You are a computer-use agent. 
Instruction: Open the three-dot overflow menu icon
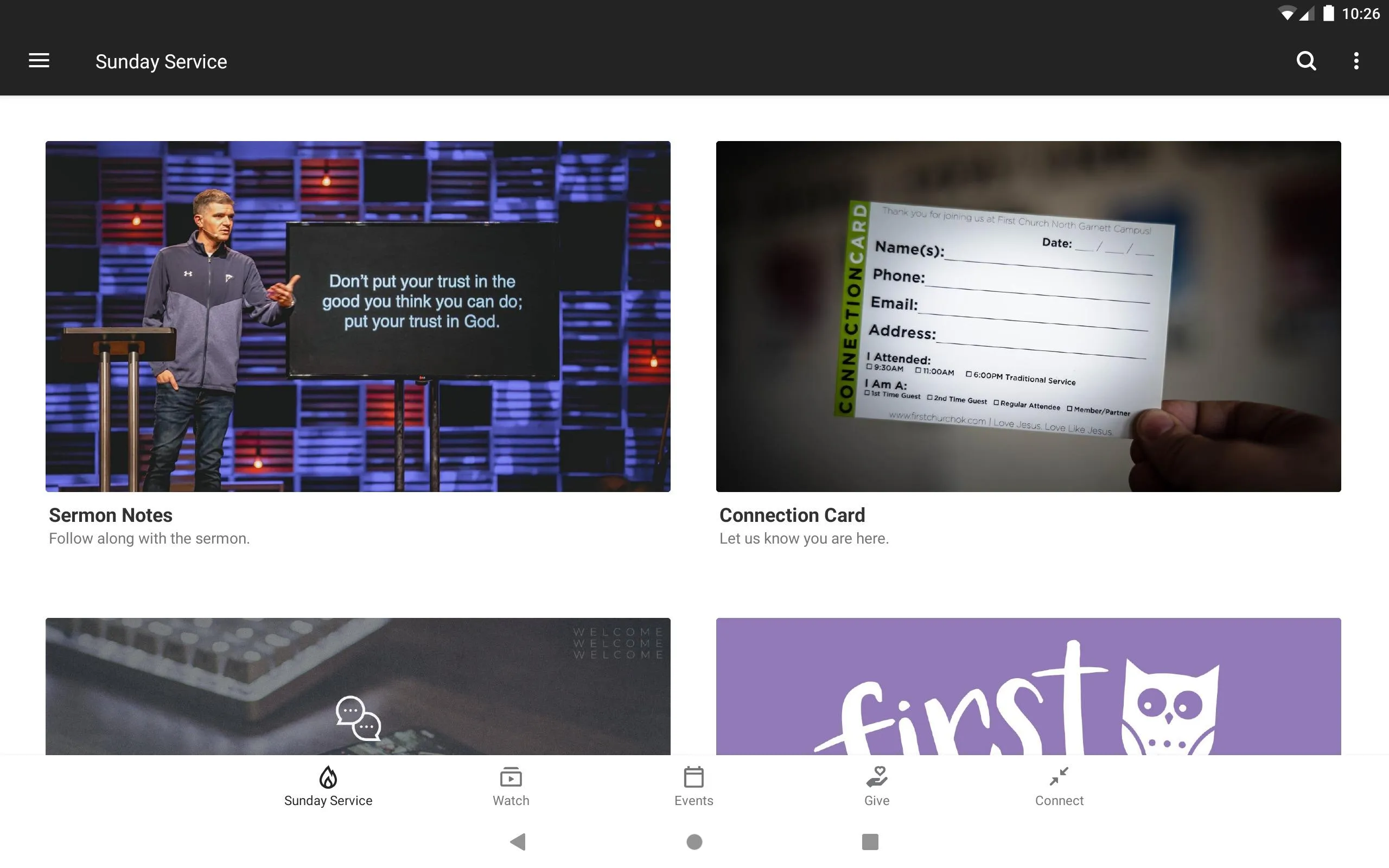point(1356,61)
